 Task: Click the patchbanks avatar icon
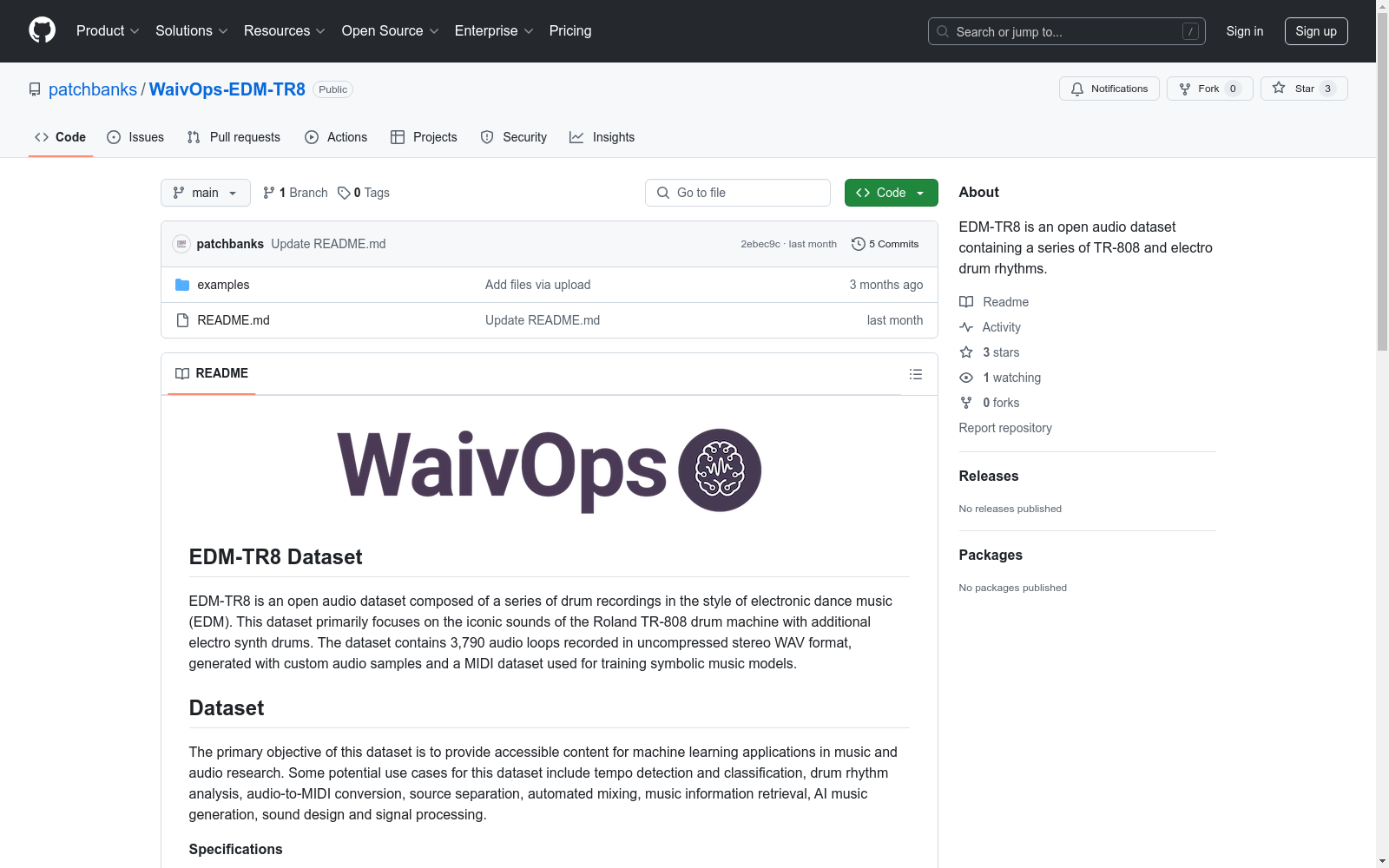pos(181,244)
